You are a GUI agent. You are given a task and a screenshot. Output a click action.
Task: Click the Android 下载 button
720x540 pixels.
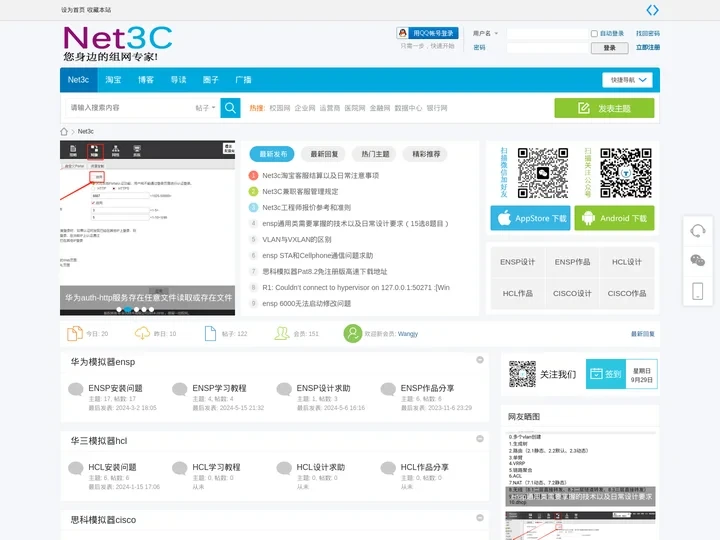614,218
